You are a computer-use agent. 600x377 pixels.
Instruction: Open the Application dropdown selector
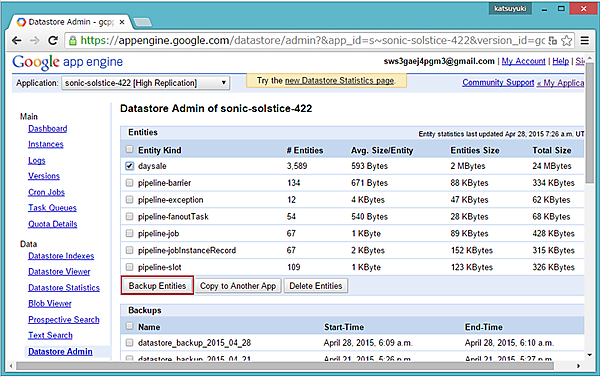(145, 83)
